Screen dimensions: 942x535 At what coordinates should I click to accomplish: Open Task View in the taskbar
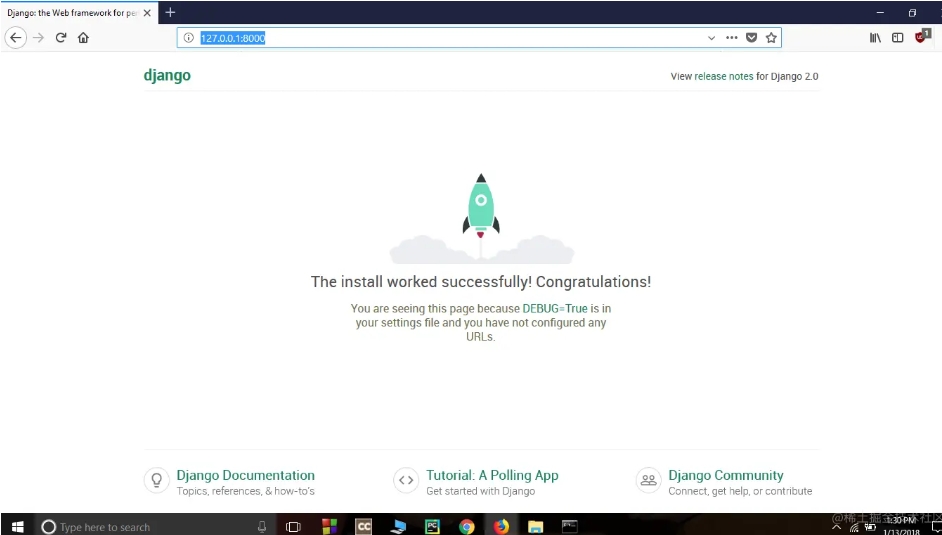[x=293, y=527]
